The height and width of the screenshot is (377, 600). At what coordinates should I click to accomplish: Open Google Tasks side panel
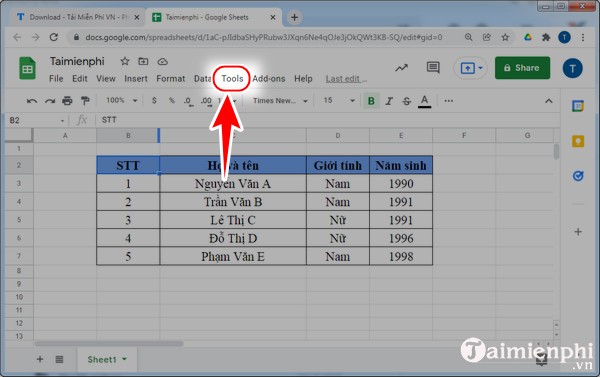578,176
